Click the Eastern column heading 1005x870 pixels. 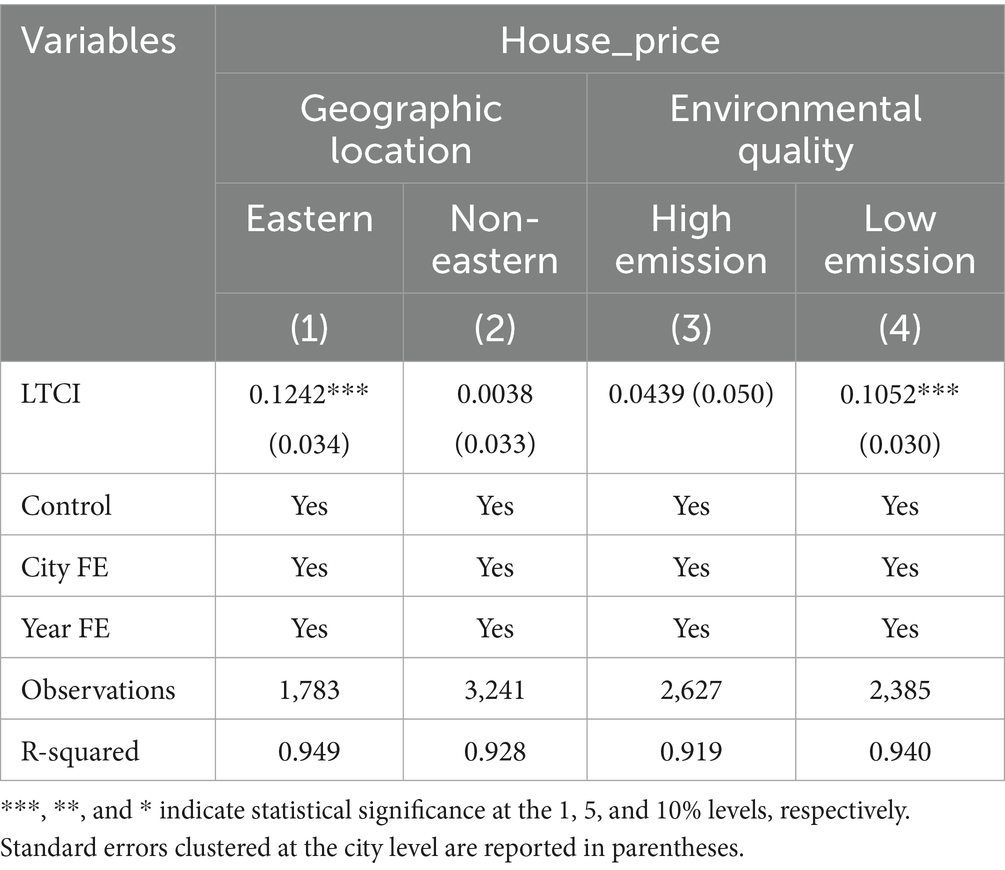pyautogui.click(x=309, y=218)
